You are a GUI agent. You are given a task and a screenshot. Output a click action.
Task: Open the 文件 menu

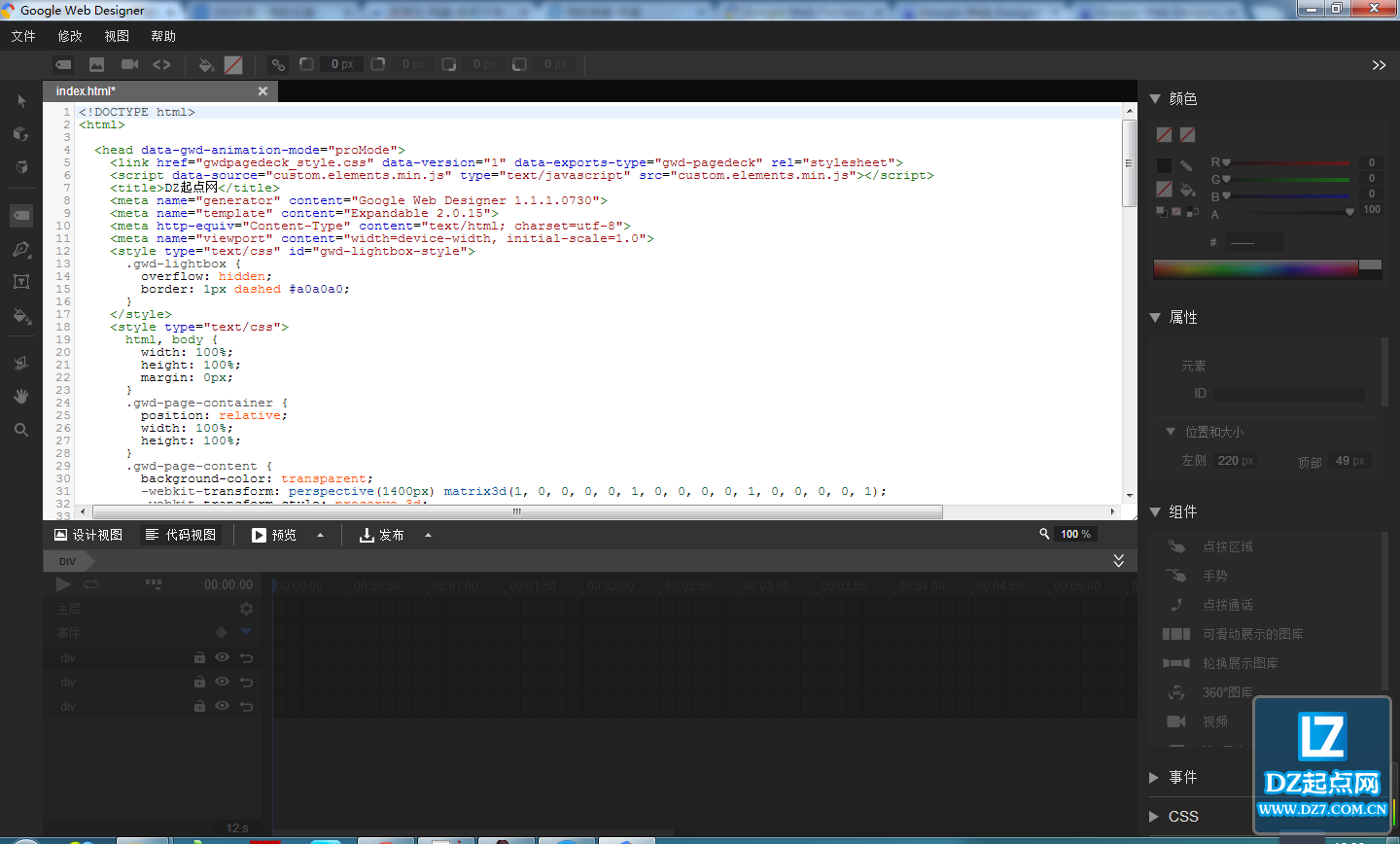(23, 36)
